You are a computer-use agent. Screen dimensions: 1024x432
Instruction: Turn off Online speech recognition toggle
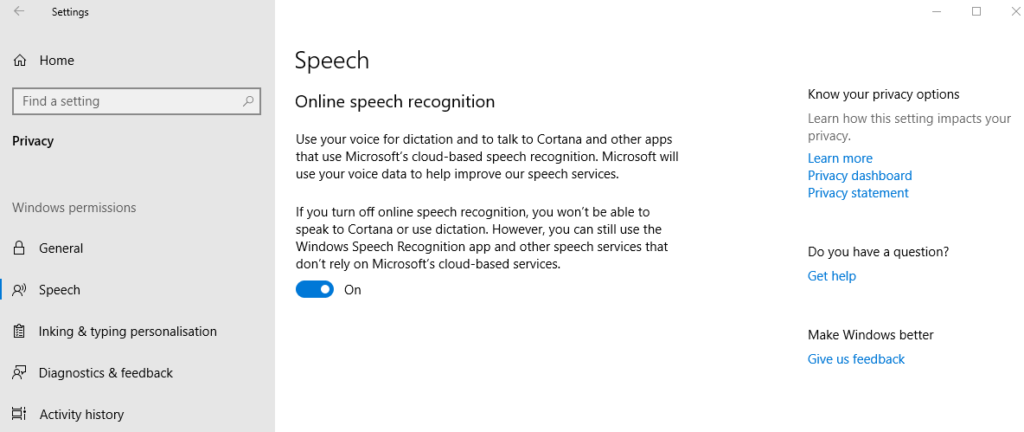point(315,290)
